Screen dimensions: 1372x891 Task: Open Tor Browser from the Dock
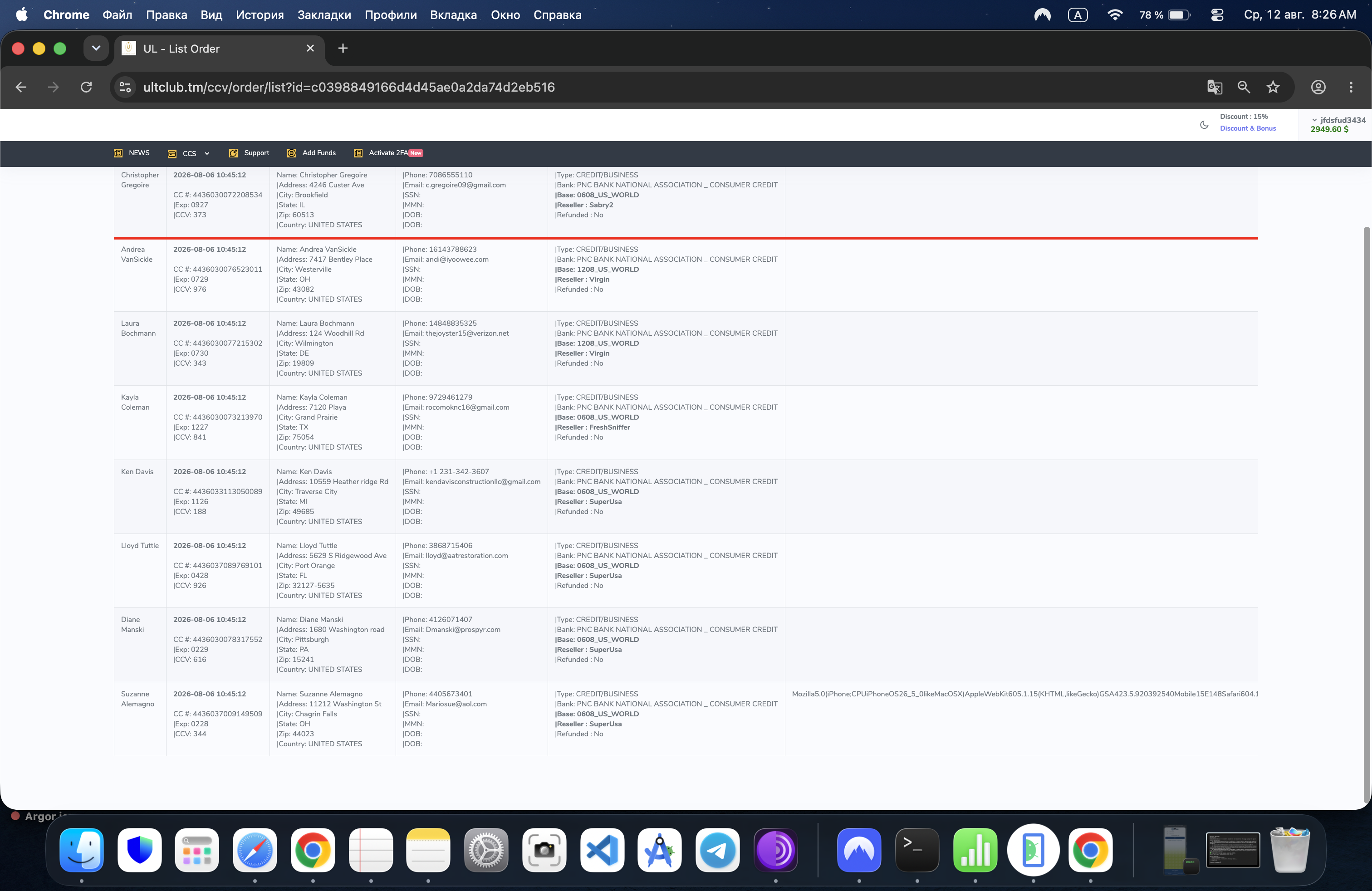tap(775, 850)
